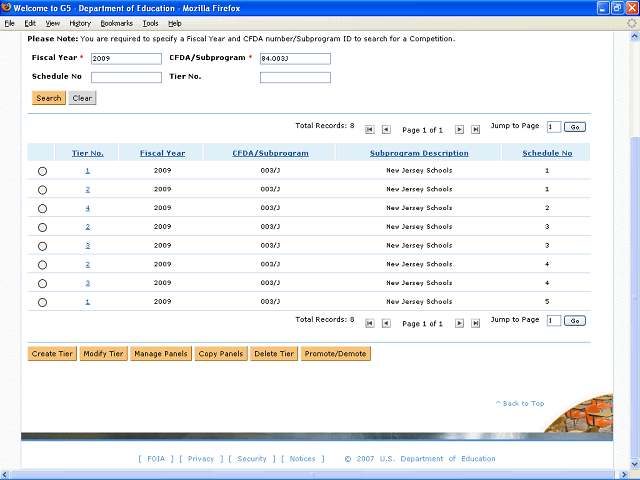The image size is (640, 480).
Task: Select the radio button for Tier 4, Schedule 2
Action: [42, 208]
